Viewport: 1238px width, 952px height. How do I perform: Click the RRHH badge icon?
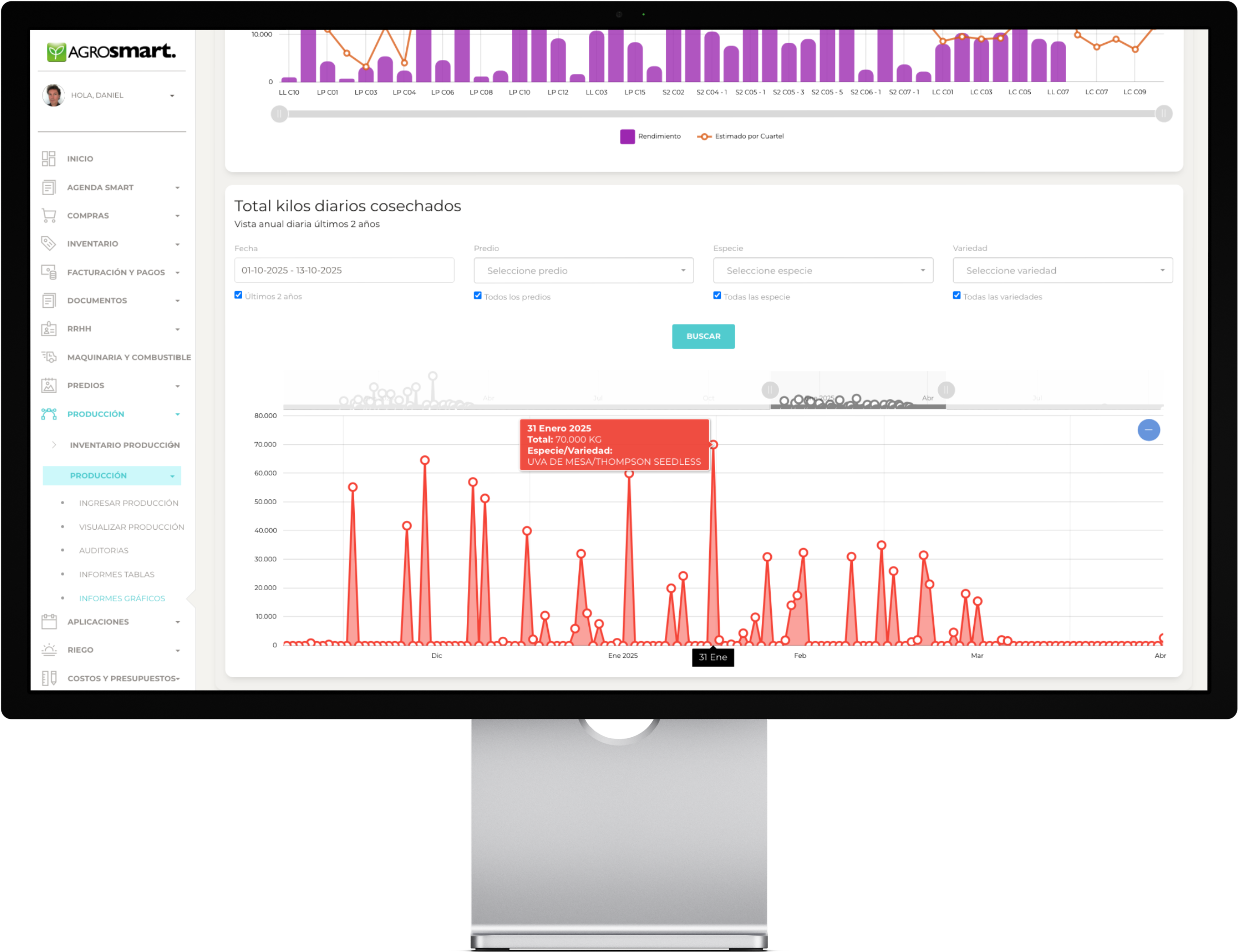[49, 329]
